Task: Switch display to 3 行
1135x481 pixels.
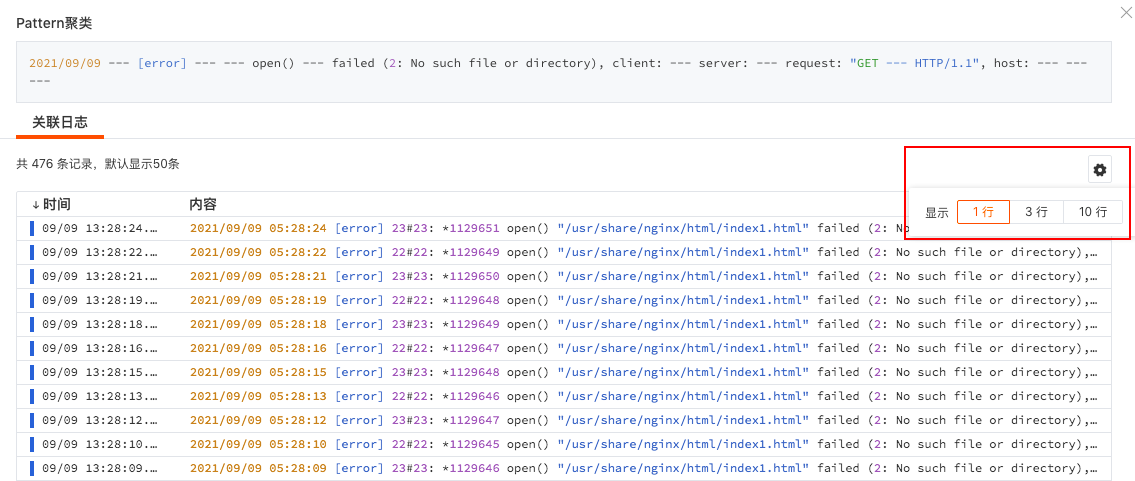Action: point(1036,212)
